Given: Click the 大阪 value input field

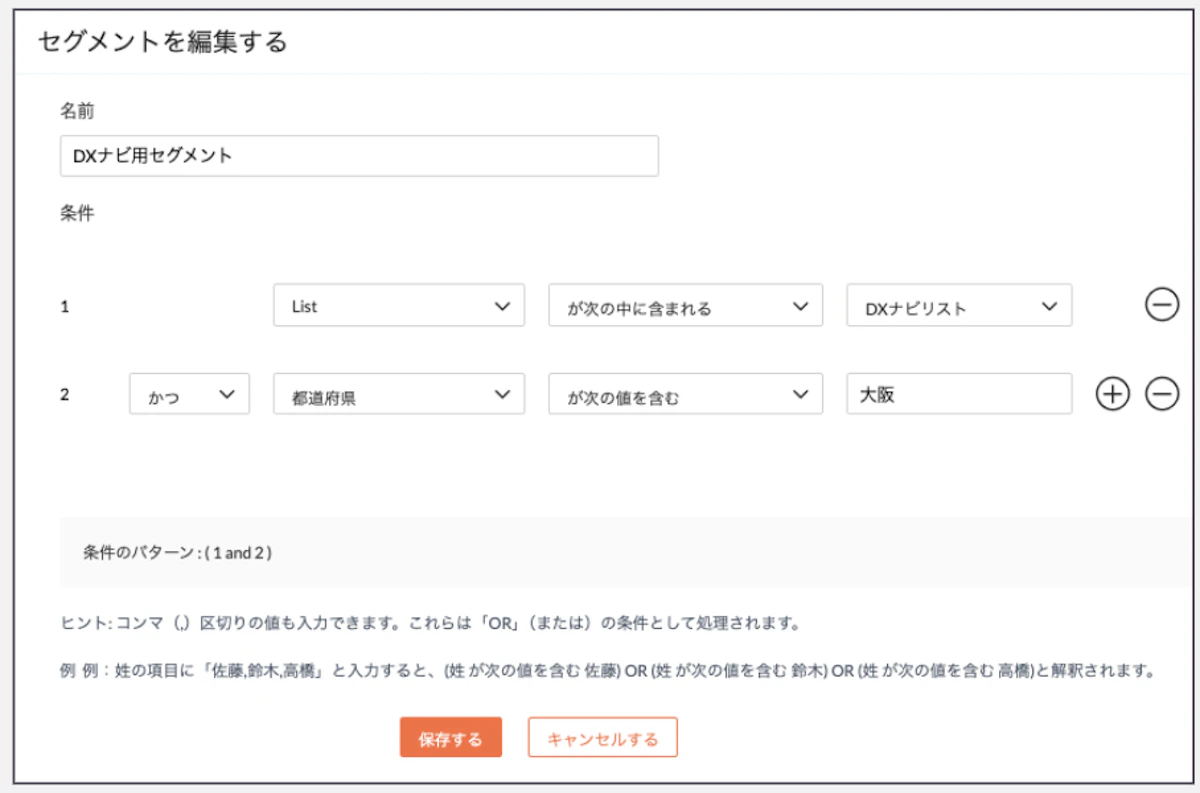Looking at the screenshot, I should point(959,394).
